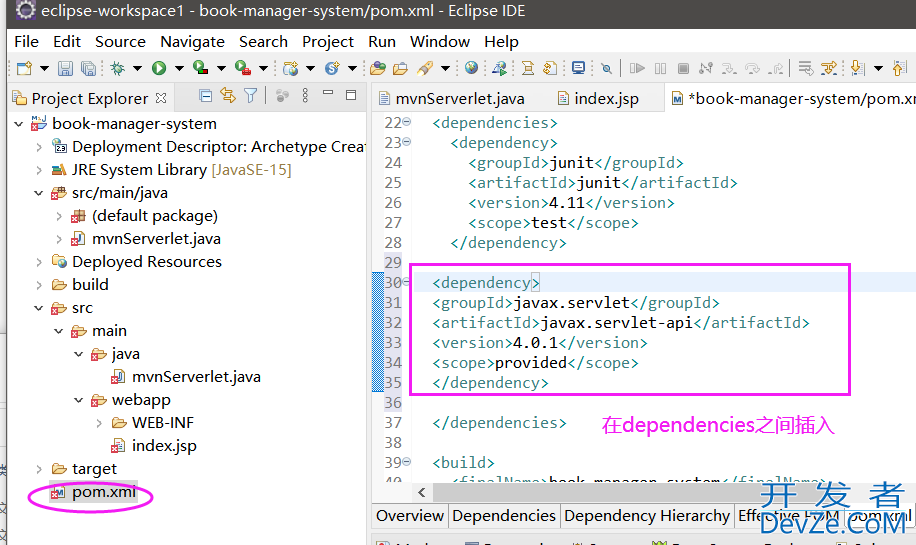Click the Project Explorer filter funnel icon

[250, 96]
